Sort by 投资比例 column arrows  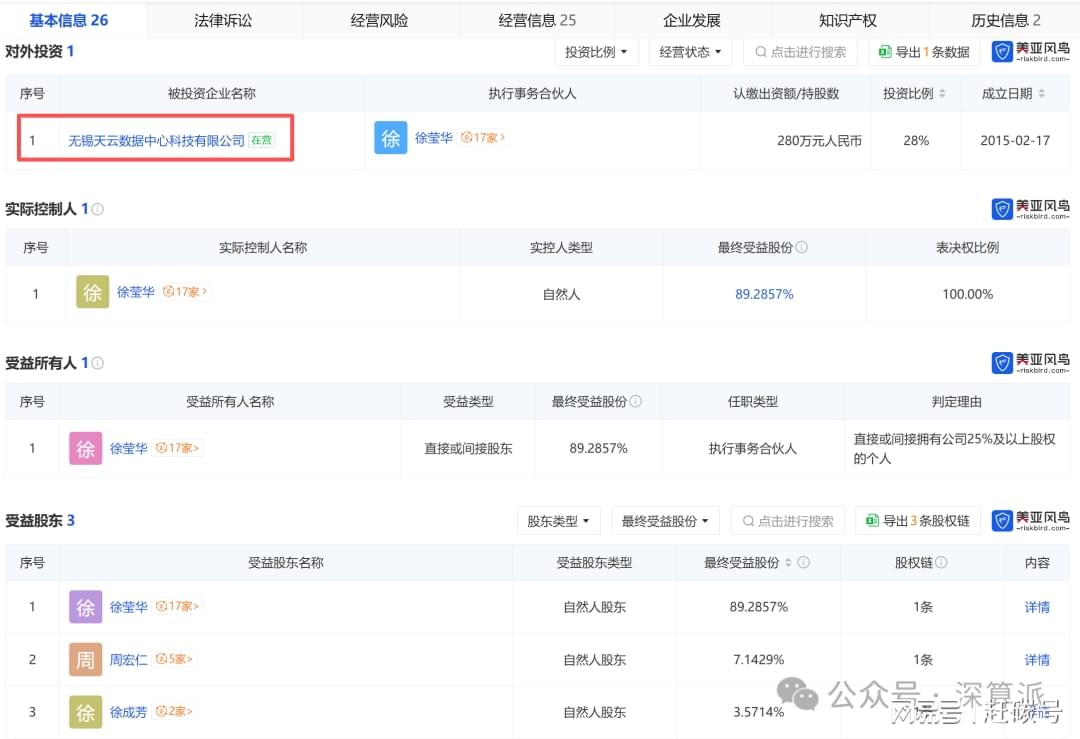coord(942,94)
